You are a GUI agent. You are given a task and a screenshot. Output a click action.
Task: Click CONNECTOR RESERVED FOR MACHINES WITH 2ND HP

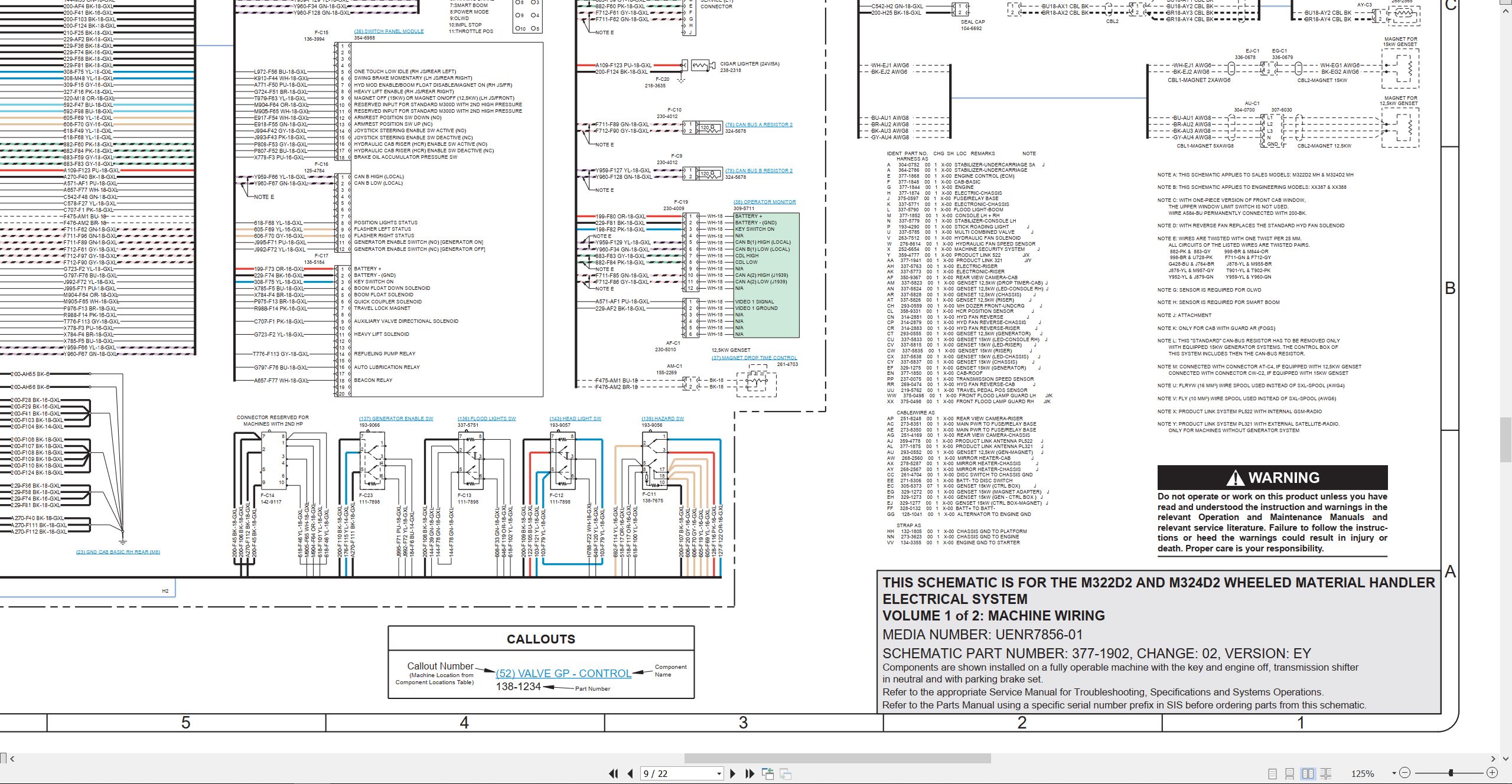pos(272,420)
